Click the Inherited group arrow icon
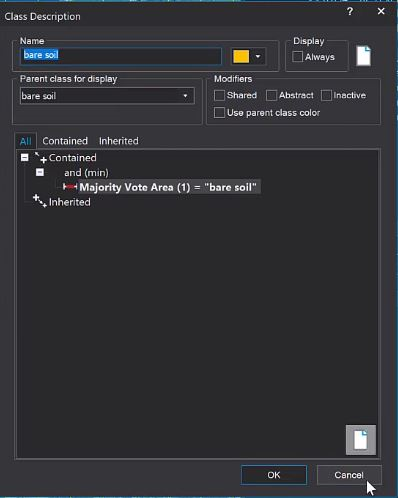Screen dimensions: 398x498 (x=40, y=201)
